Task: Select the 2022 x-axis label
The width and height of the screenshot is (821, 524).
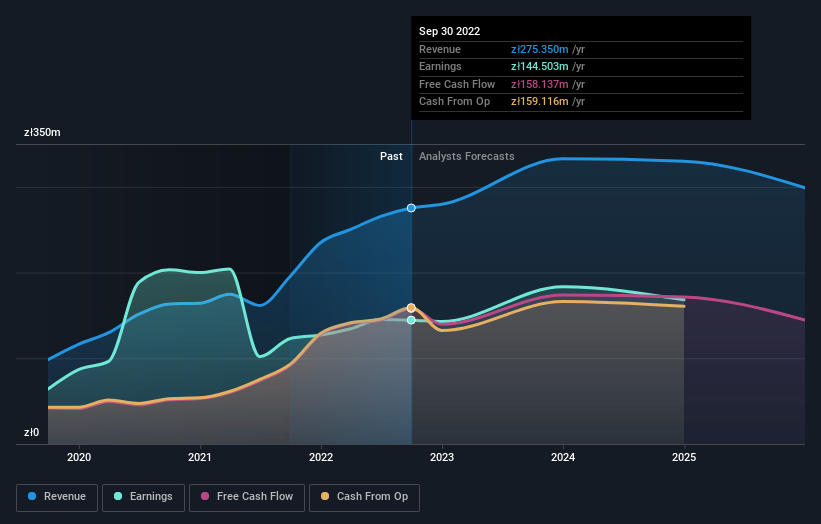Action: (321, 458)
